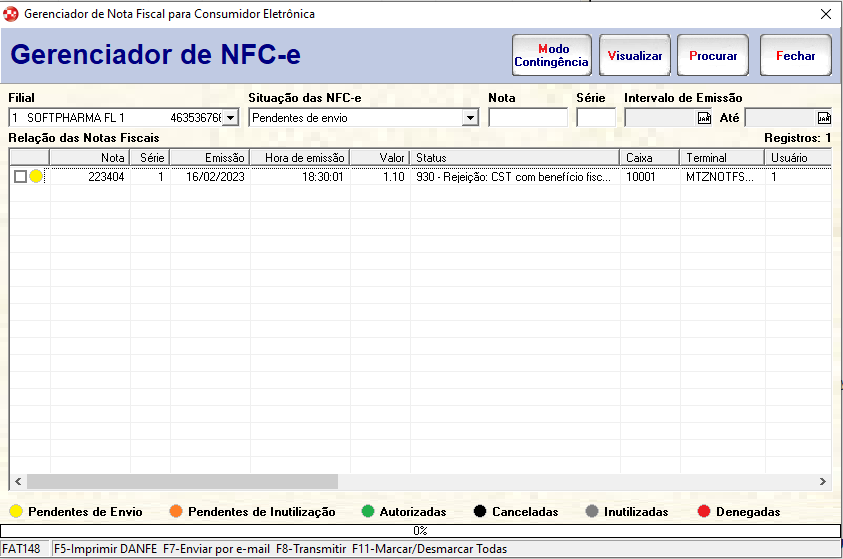843x559 pixels.
Task: Click the Fechar button
Action: coord(796,55)
